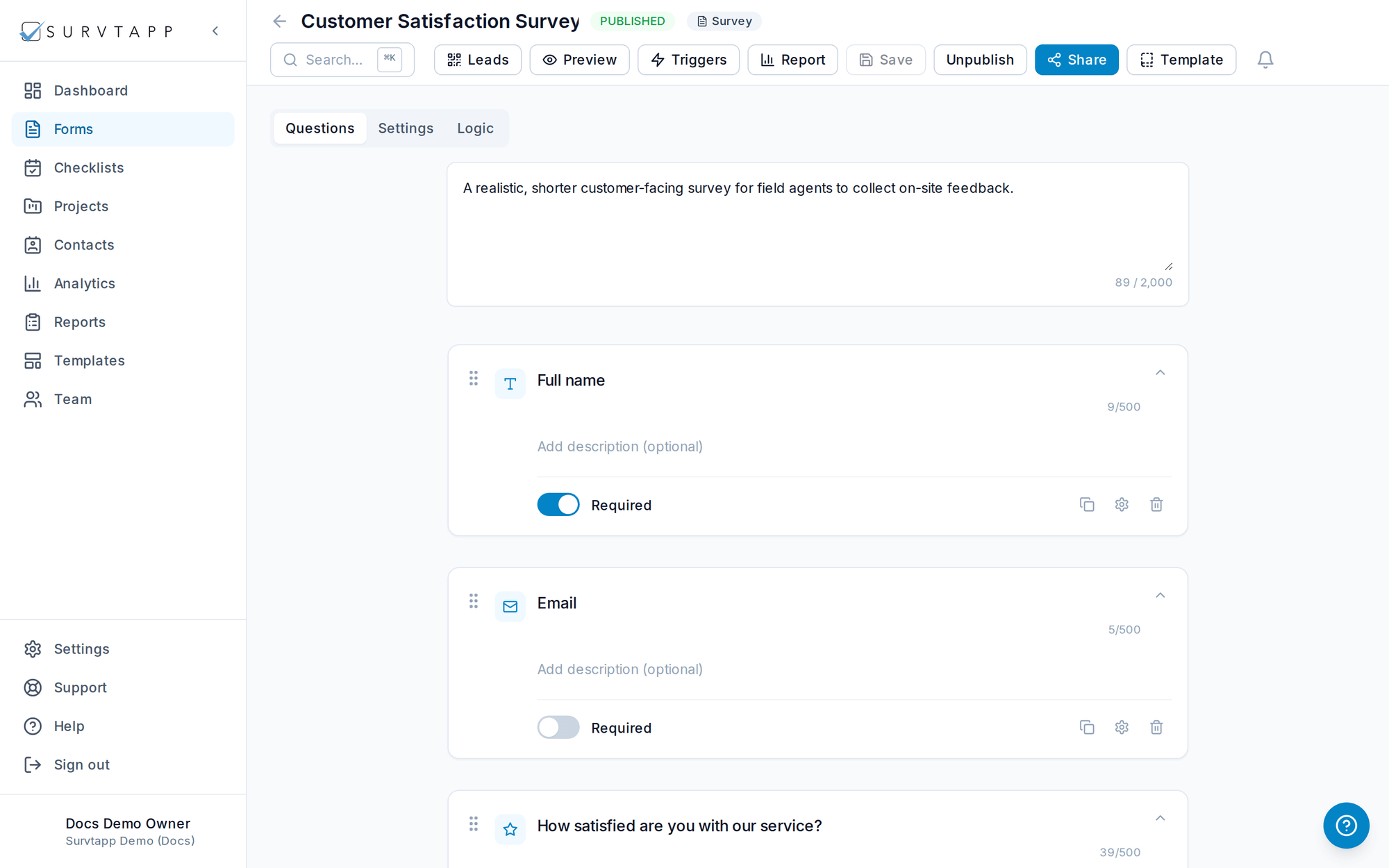The width and height of the screenshot is (1389, 868).
Task: Open settings gear for Email question
Action: click(x=1122, y=727)
